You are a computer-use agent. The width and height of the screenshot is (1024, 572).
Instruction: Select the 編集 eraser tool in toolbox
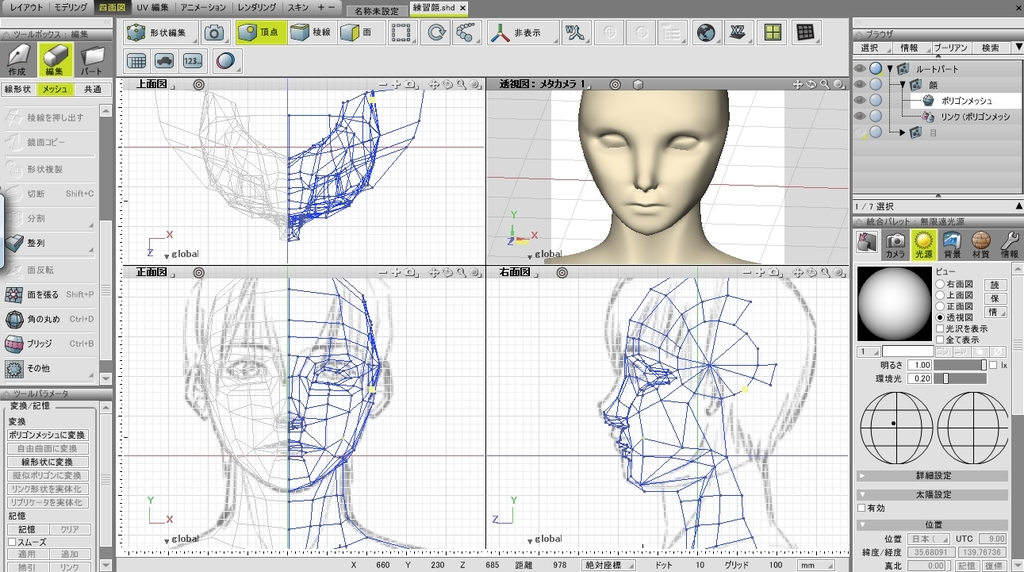tap(55, 60)
